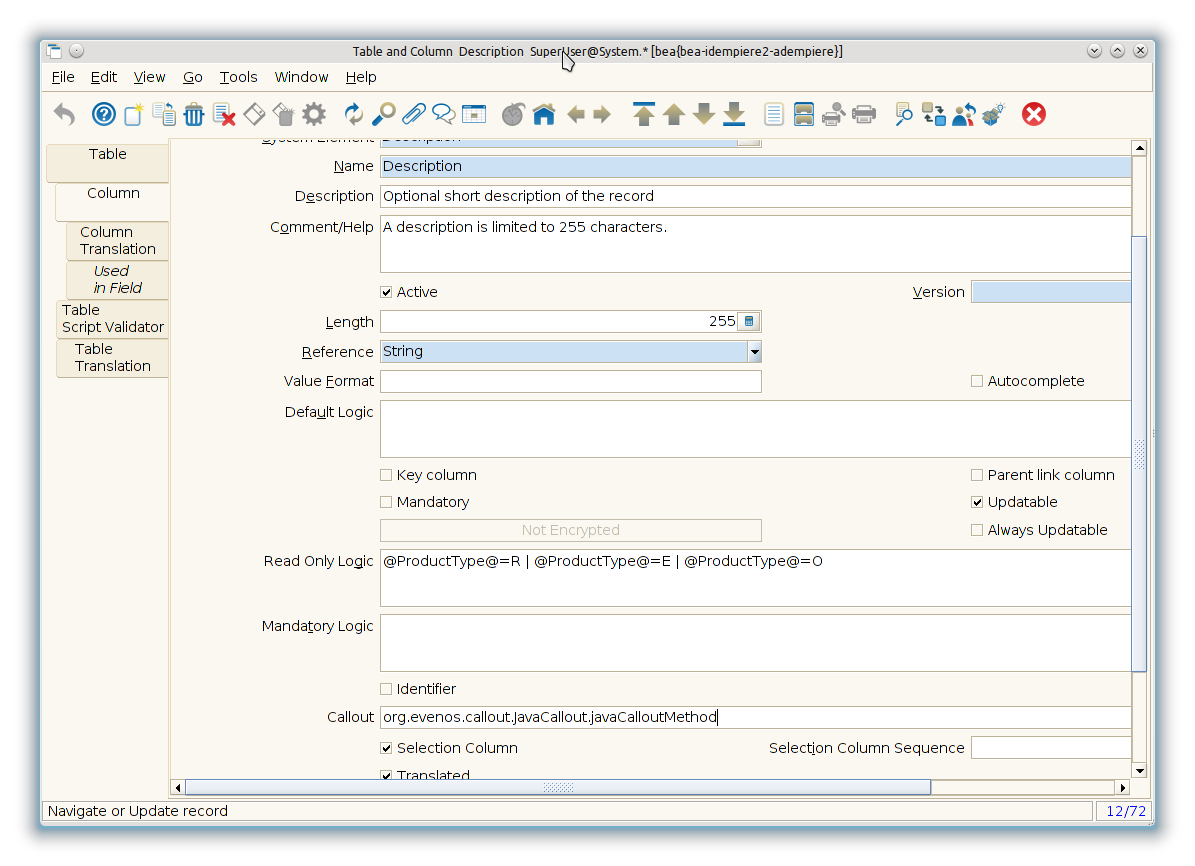Click the scroll-down arrow of vertical scrollbar
The height and width of the screenshot is (866, 1195).
point(1138,770)
